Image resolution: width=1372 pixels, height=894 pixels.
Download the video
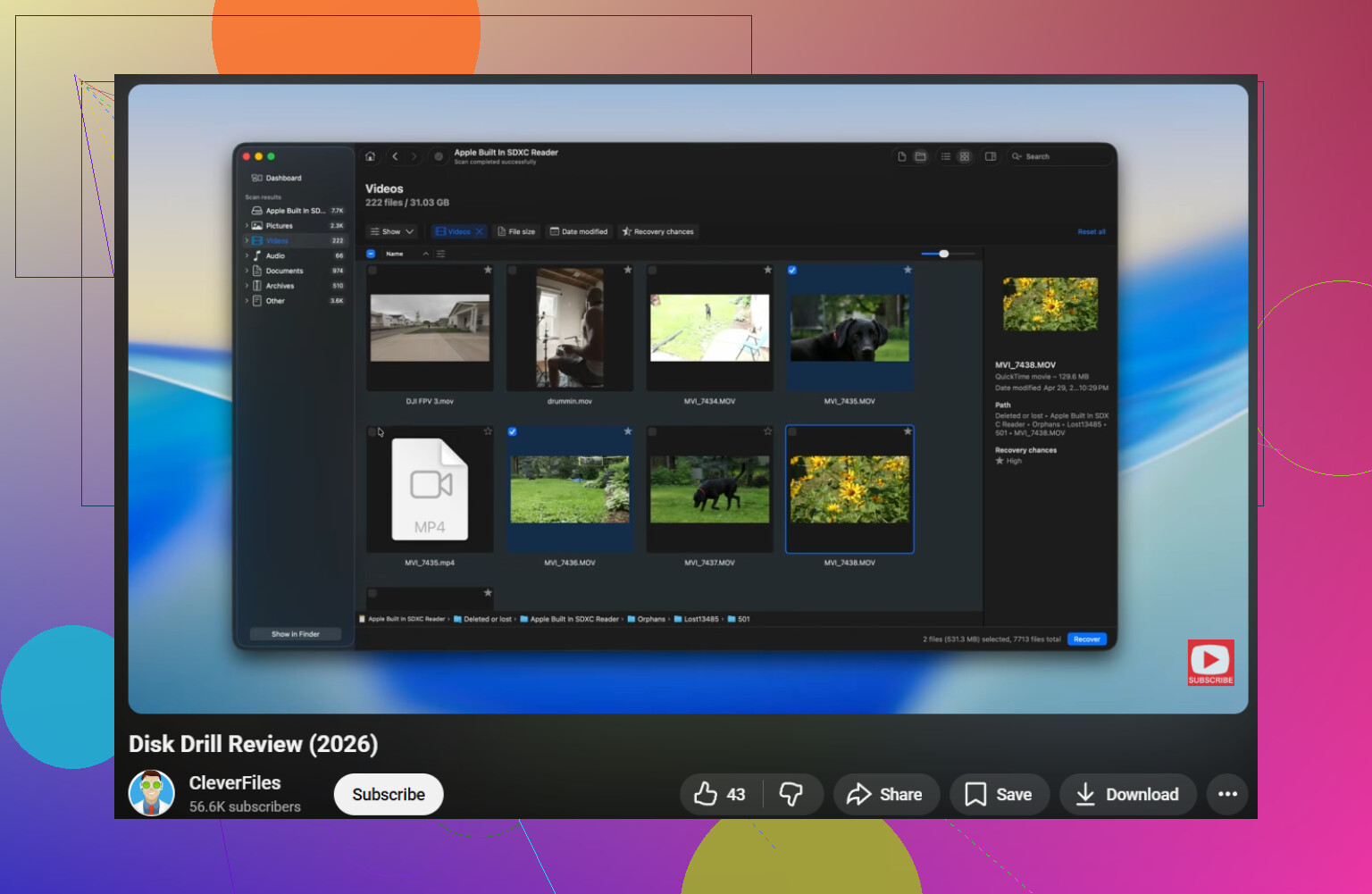coord(1127,794)
